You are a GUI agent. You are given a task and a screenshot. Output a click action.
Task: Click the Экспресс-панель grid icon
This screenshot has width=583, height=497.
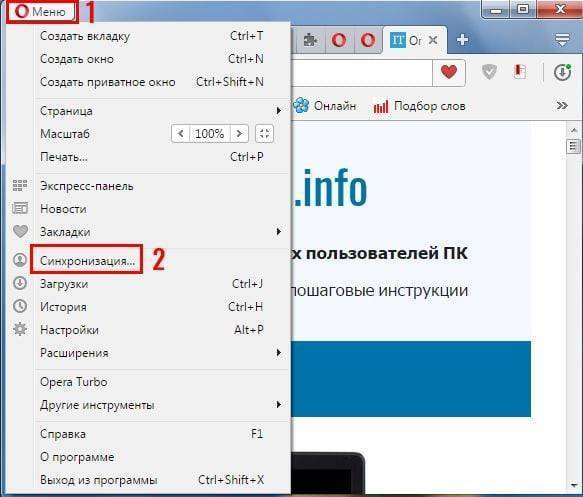pyautogui.click(x=20, y=185)
